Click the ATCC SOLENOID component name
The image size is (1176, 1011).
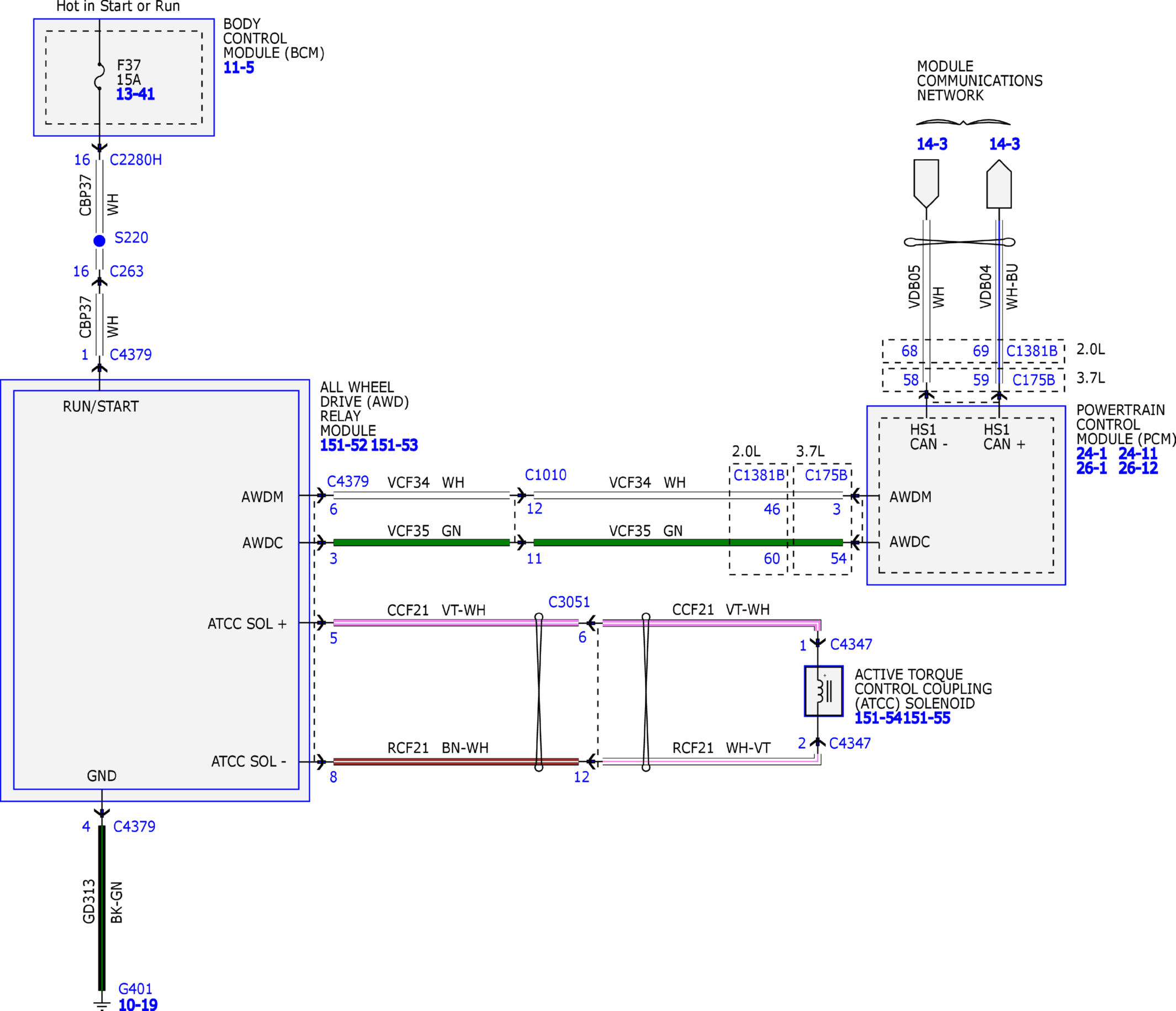(923, 689)
